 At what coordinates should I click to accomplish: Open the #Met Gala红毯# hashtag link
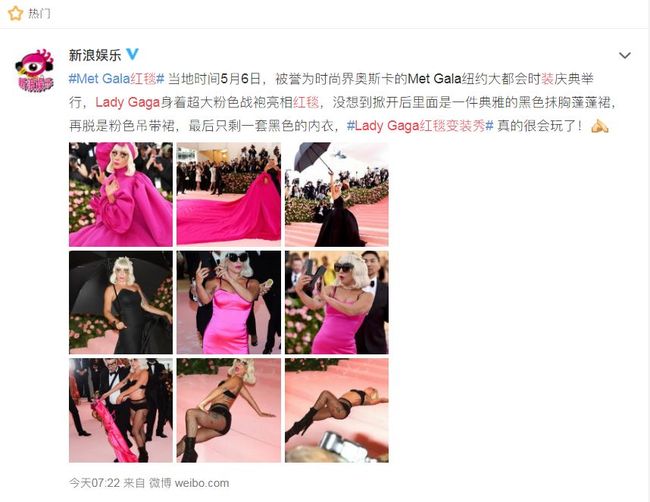point(116,78)
